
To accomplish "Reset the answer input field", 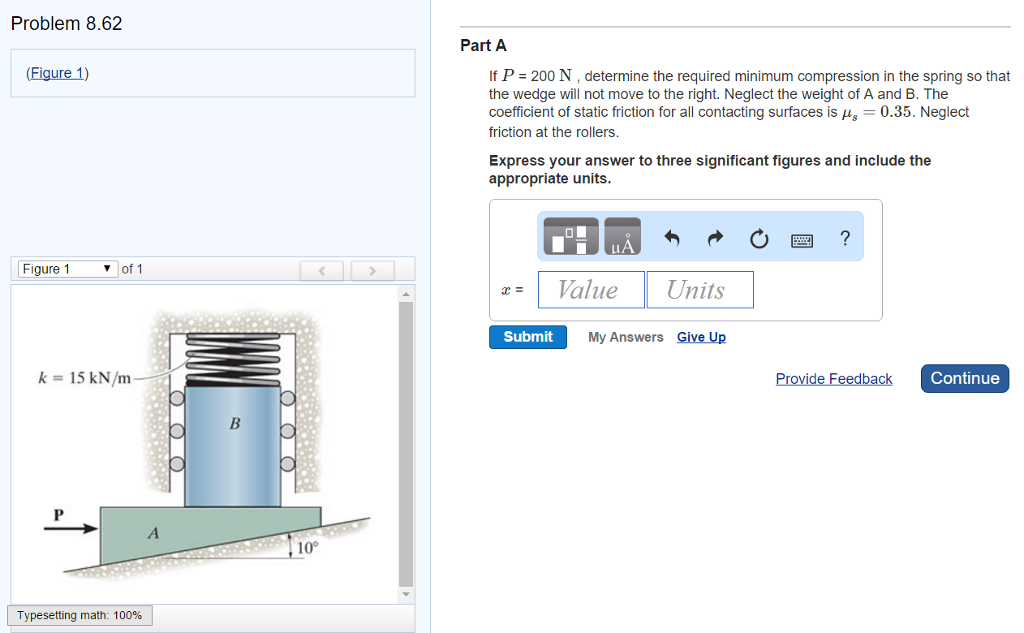I will point(759,237).
